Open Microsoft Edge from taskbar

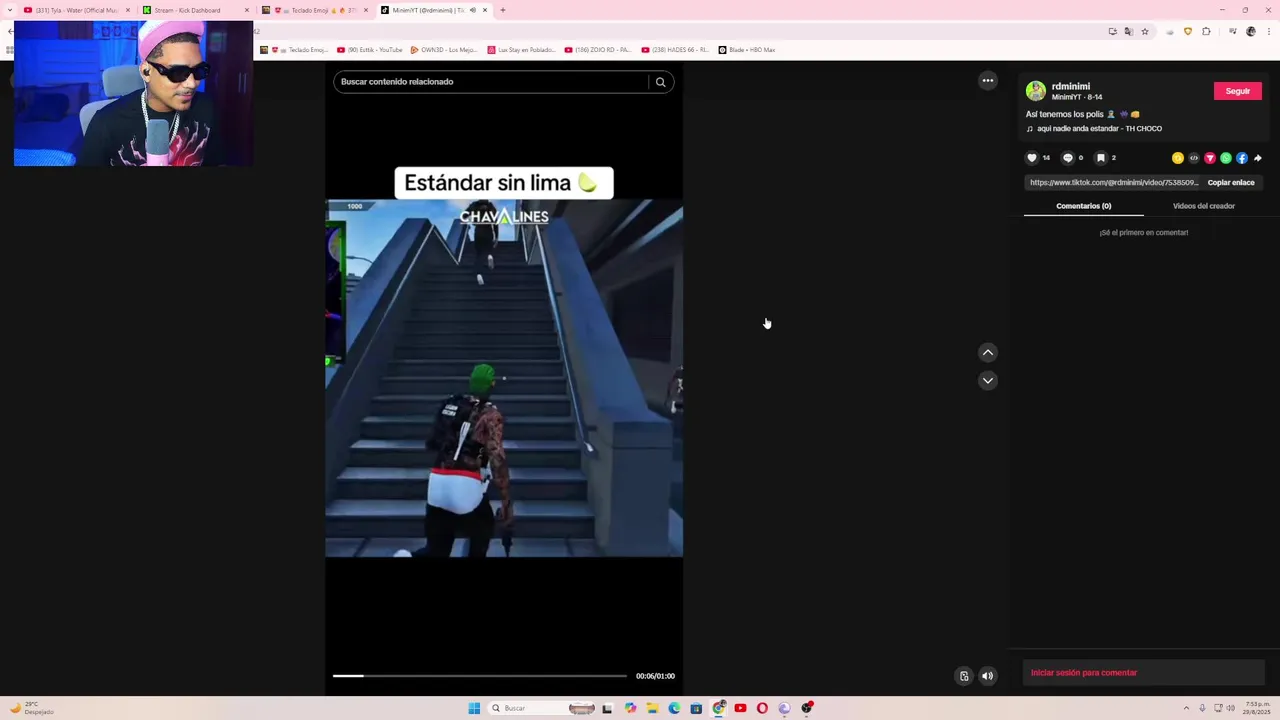[x=674, y=708]
